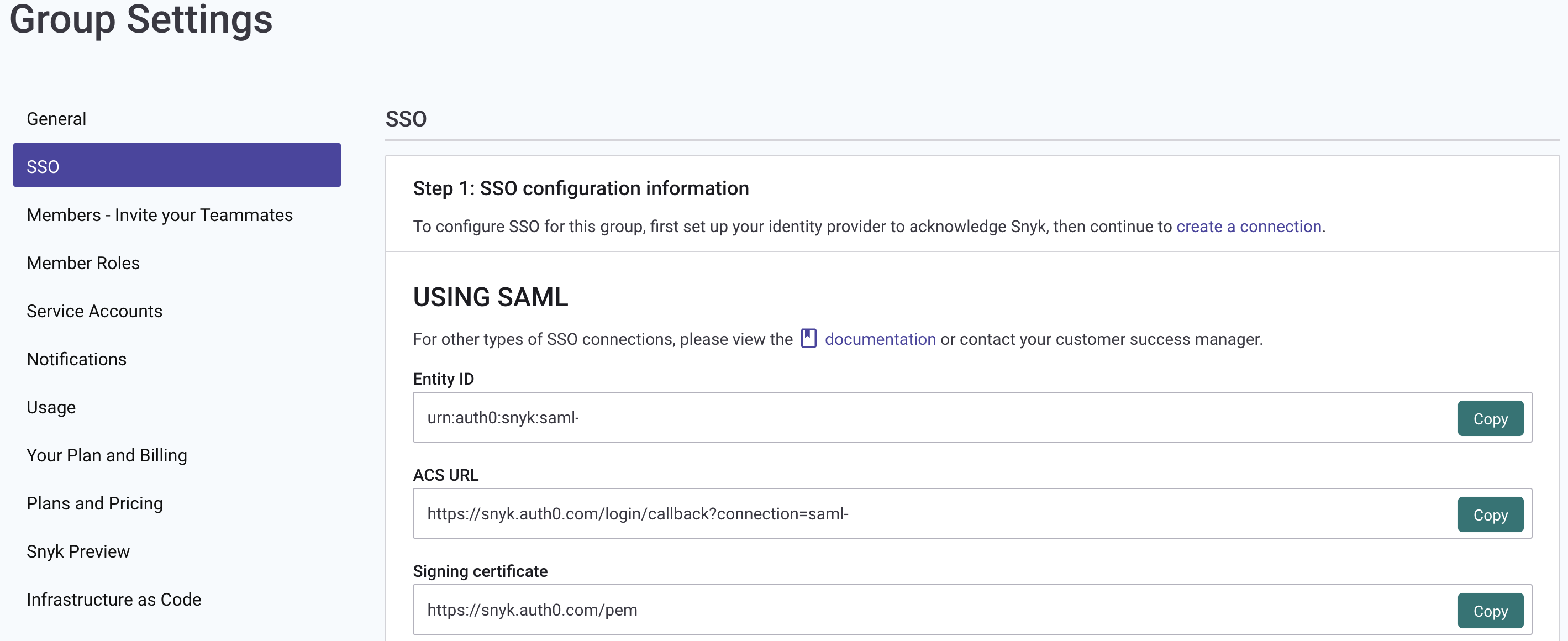
Task: Navigate to Notifications settings
Action: [77, 359]
